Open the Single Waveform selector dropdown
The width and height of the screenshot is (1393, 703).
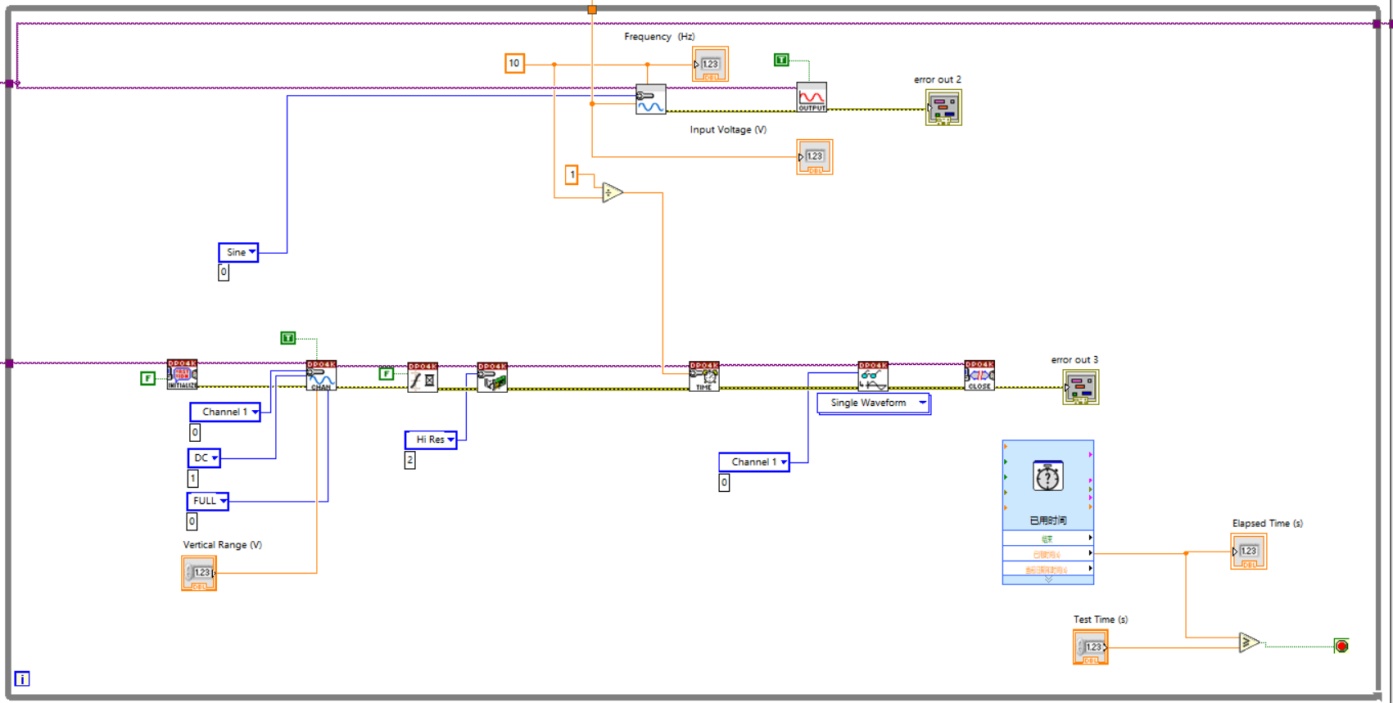tap(873, 403)
